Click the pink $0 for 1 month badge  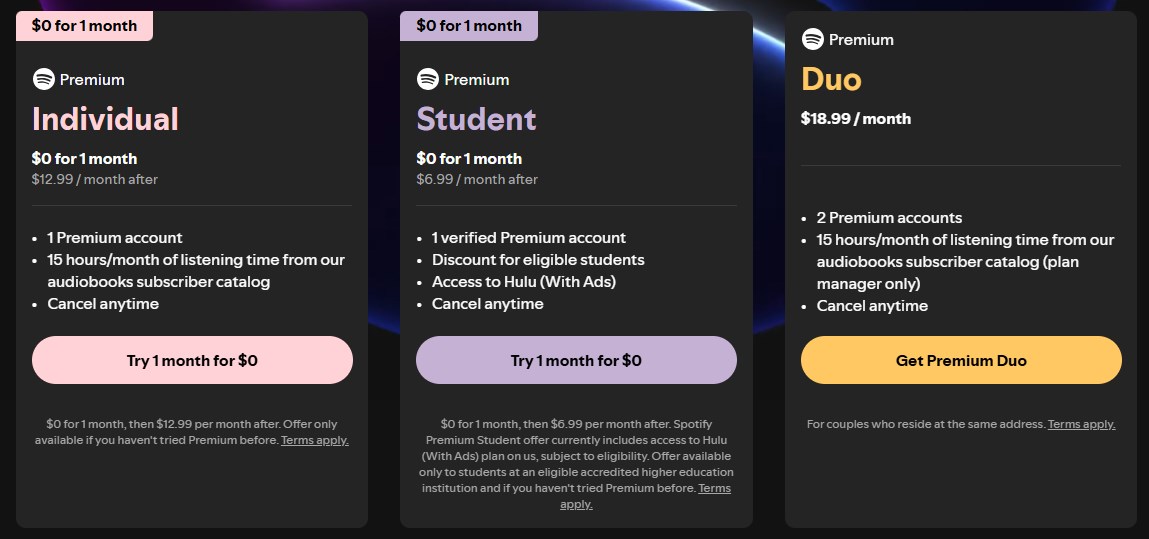click(x=84, y=26)
